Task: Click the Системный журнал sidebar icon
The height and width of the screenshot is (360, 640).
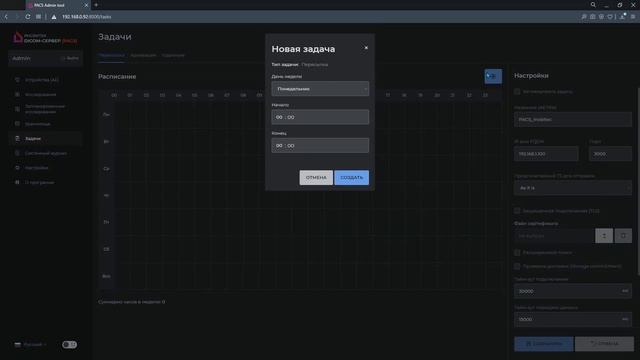Action: pyautogui.click(x=17, y=153)
